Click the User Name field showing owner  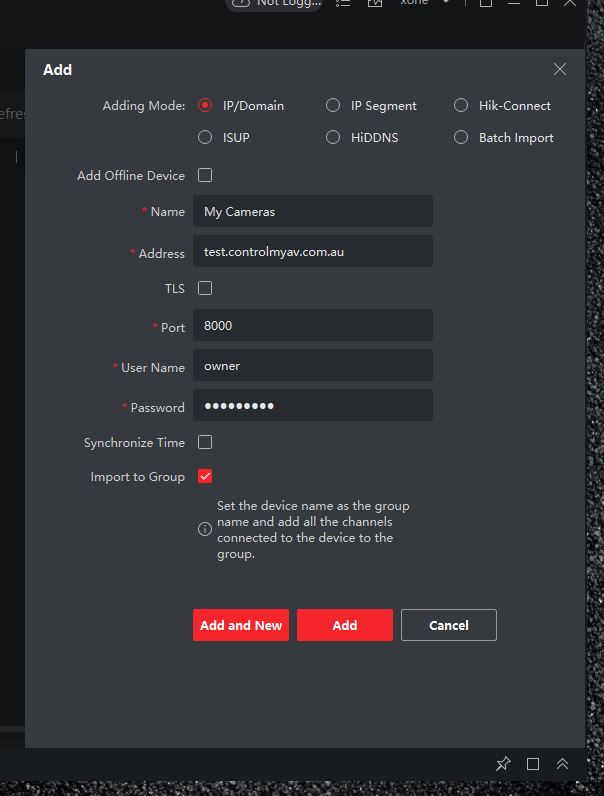pyautogui.click(x=313, y=365)
